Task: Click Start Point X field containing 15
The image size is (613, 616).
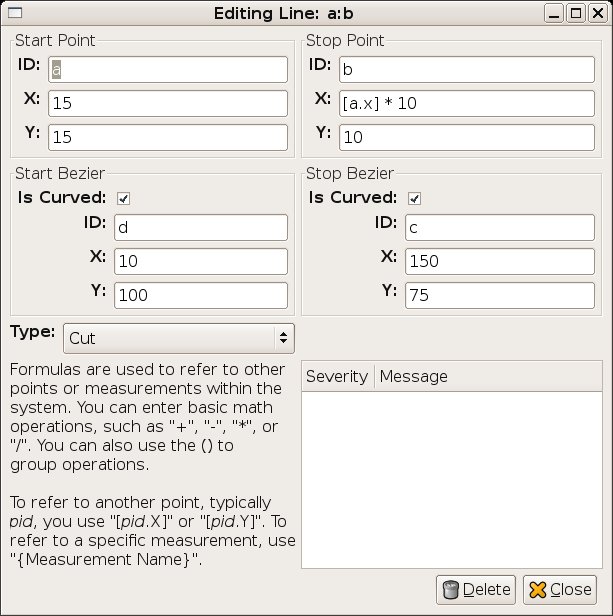Action: tap(168, 103)
